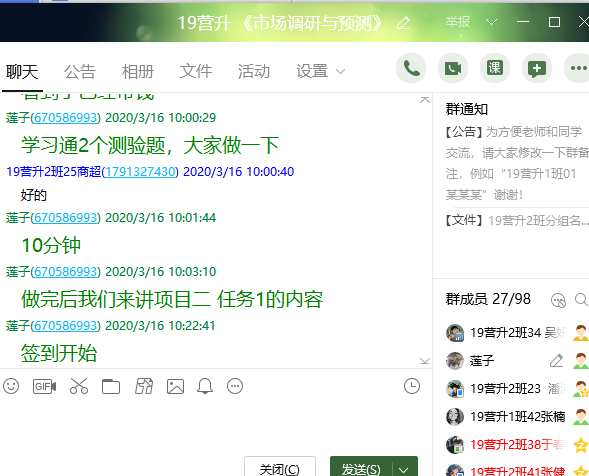The image size is (589, 476).
Task: Open the classroom (课) icon
Action: pos(495,68)
